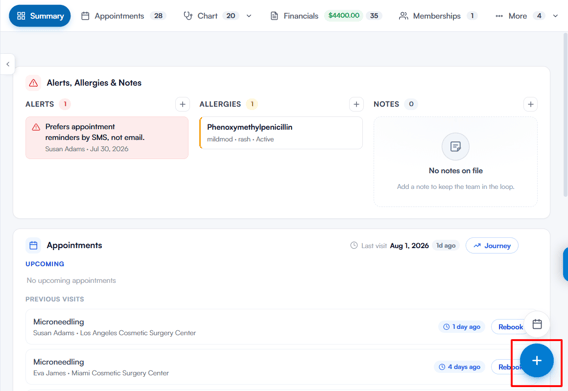Click the Journey button
568x391 pixels.
click(492, 246)
